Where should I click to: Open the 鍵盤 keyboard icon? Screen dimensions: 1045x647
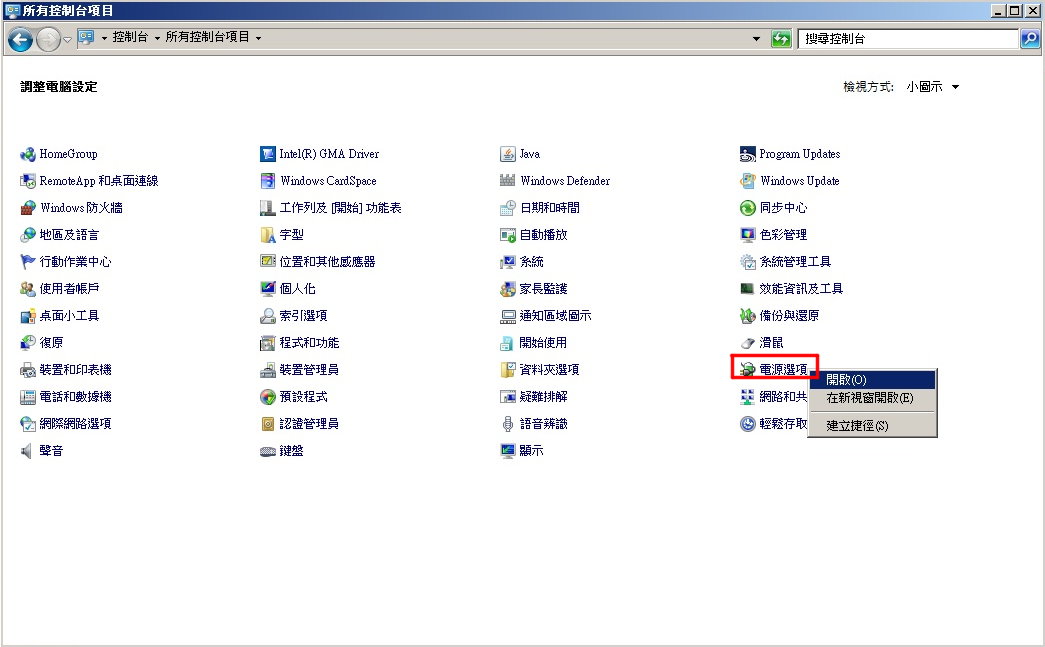tap(267, 451)
